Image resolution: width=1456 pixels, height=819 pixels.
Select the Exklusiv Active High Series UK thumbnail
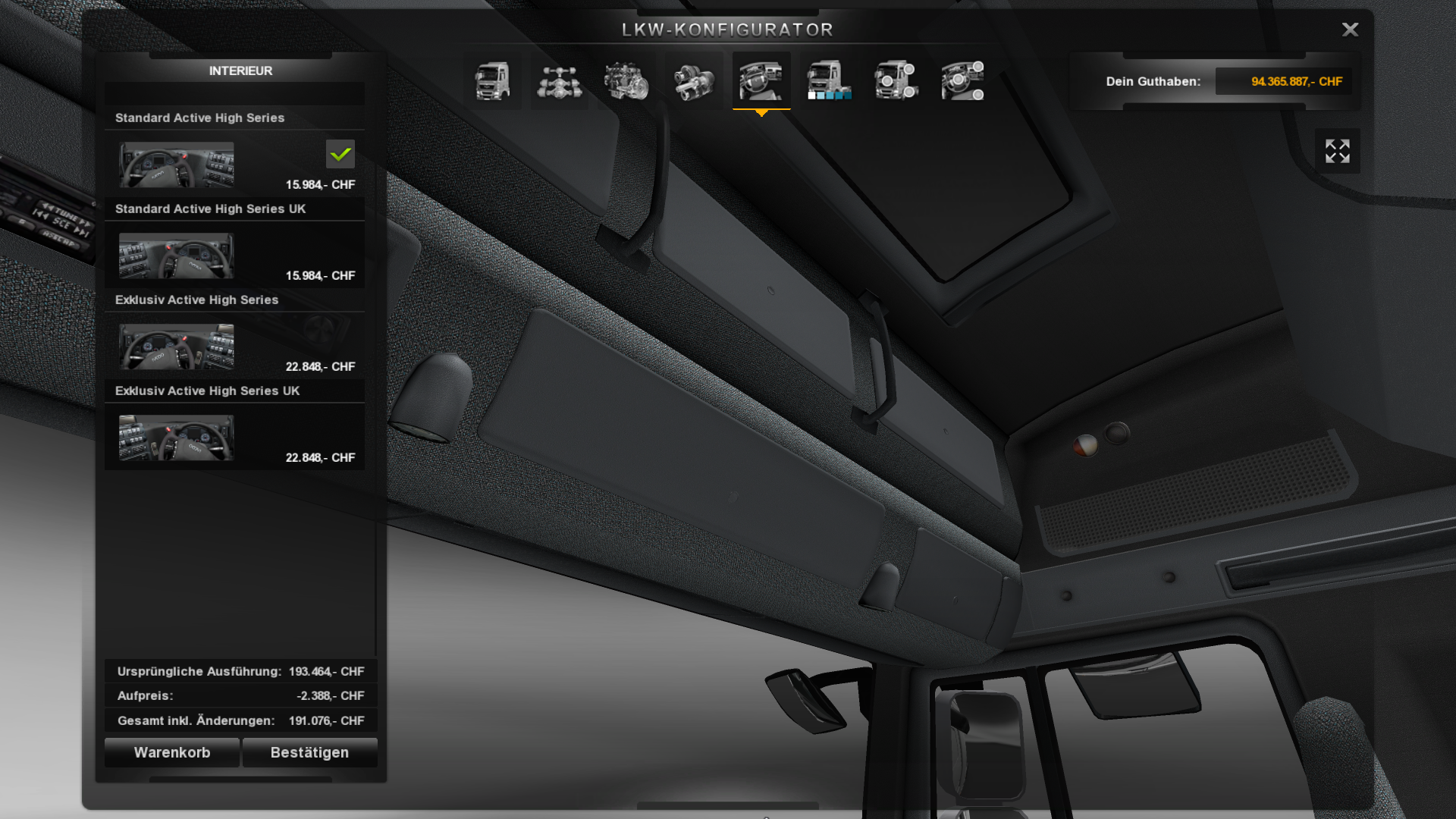click(177, 438)
